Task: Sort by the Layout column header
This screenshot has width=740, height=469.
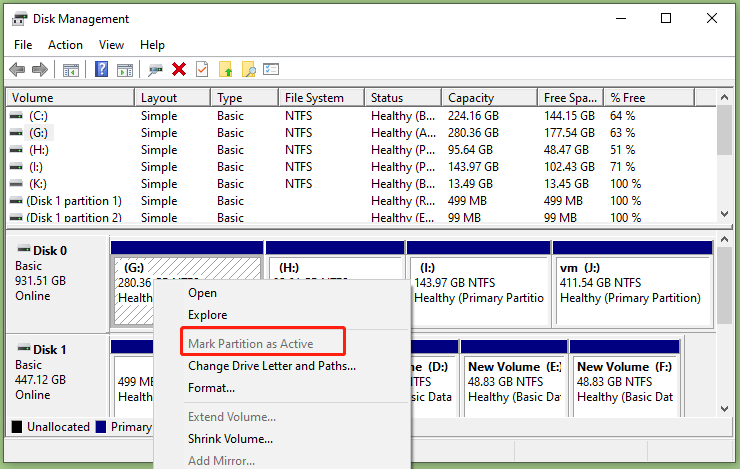Action: coord(173,98)
